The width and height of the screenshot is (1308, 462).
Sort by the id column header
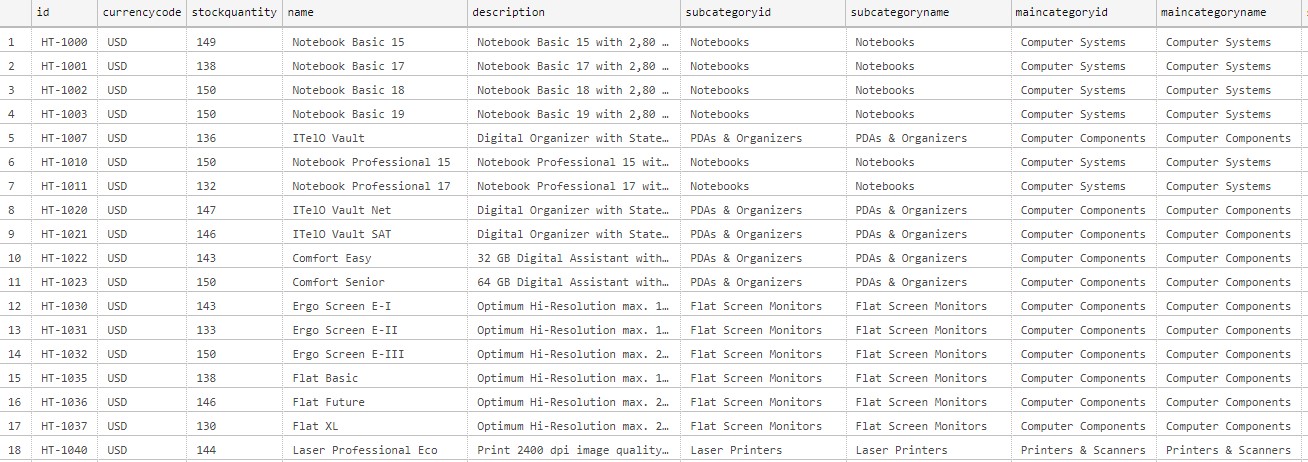[x=64, y=13]
